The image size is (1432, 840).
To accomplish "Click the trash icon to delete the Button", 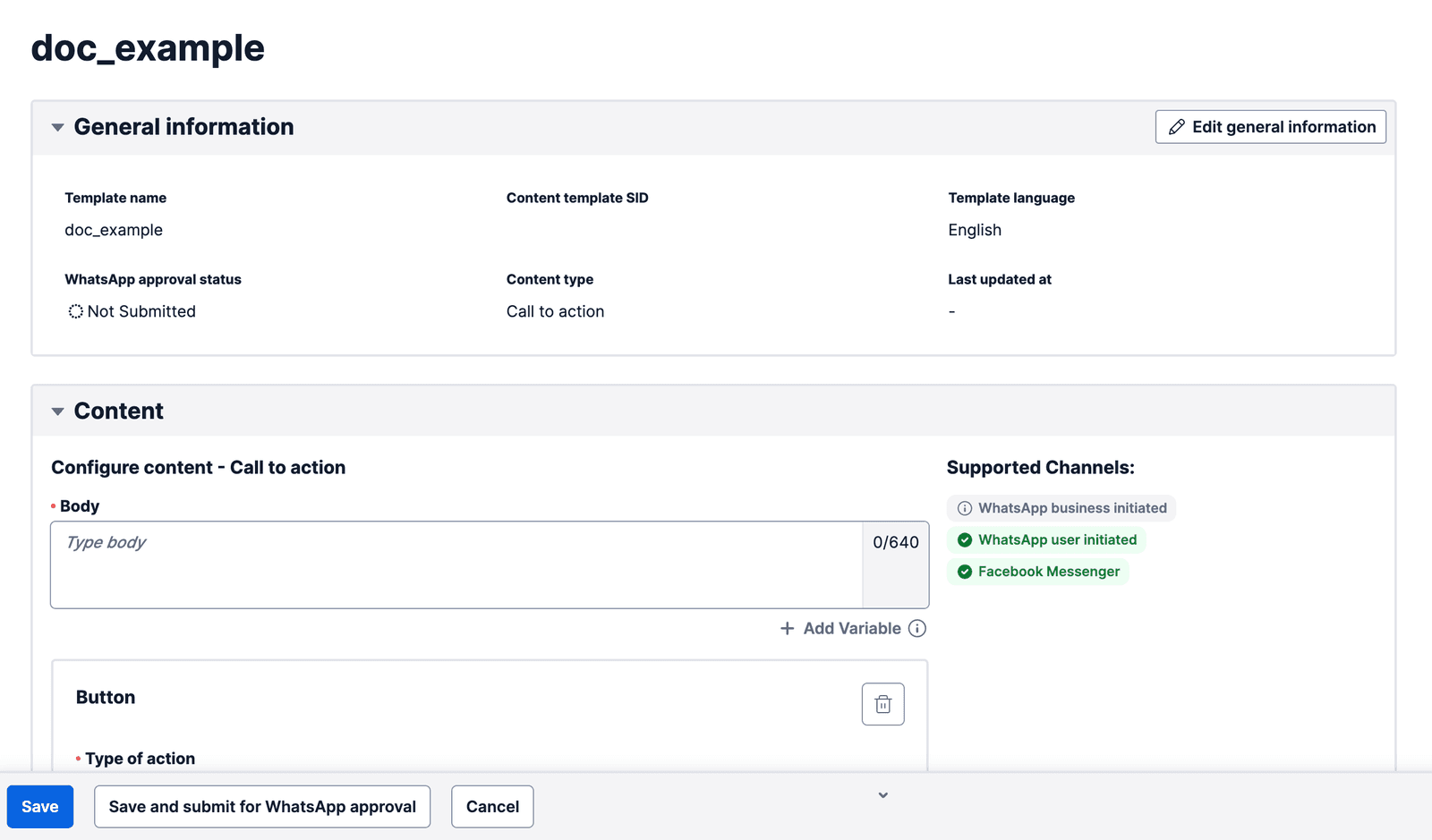I will click(x=882, y=704).
